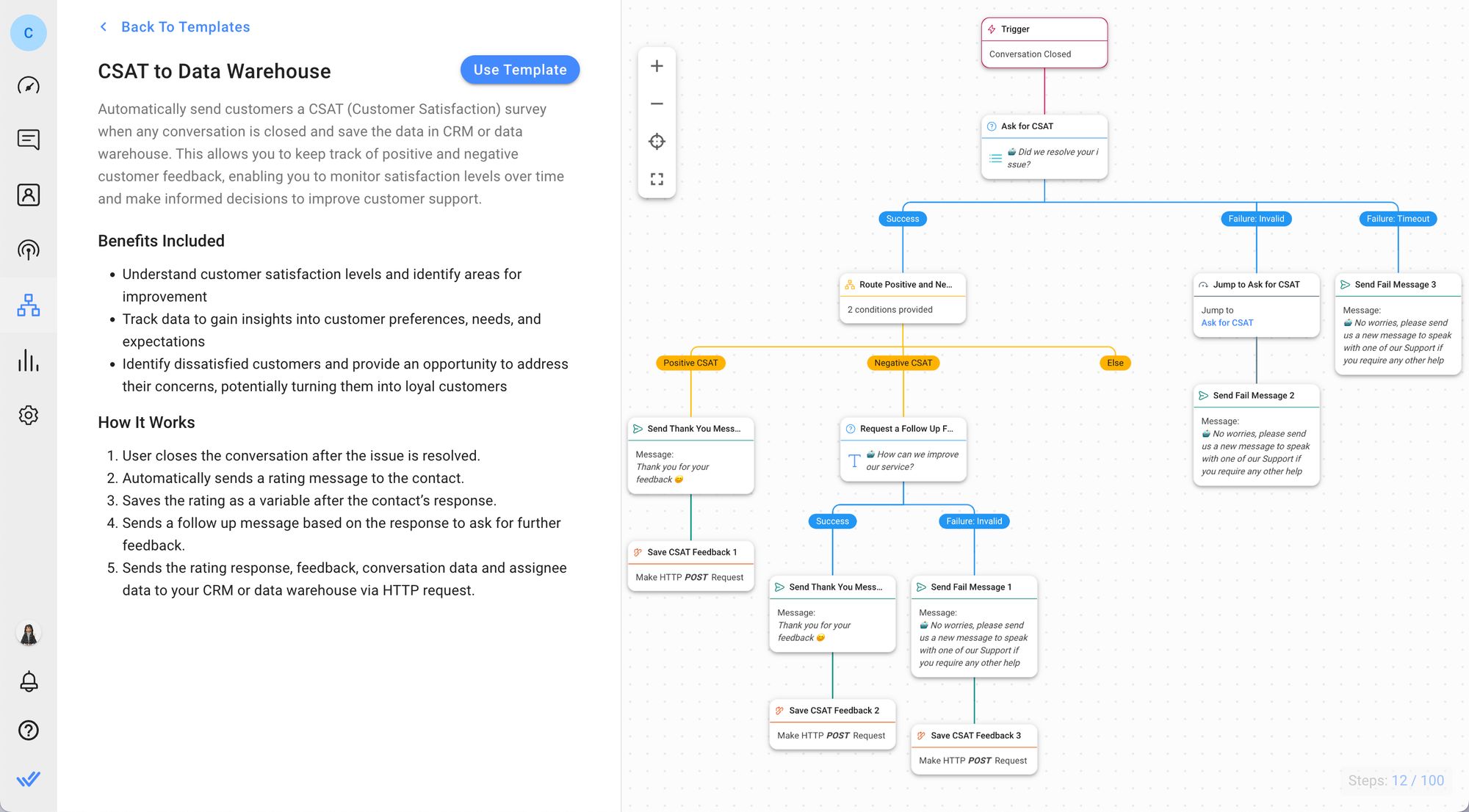Click Use Template button
Screen dimensions: 1469x812
coord(519,70)
